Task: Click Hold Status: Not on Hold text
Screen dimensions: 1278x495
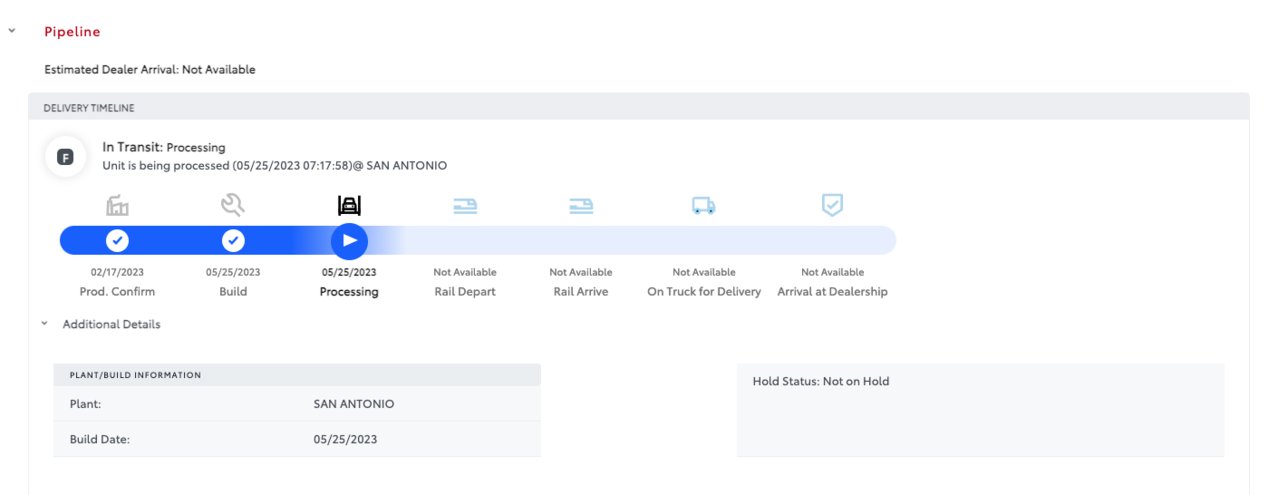Action: pos(821,381)
